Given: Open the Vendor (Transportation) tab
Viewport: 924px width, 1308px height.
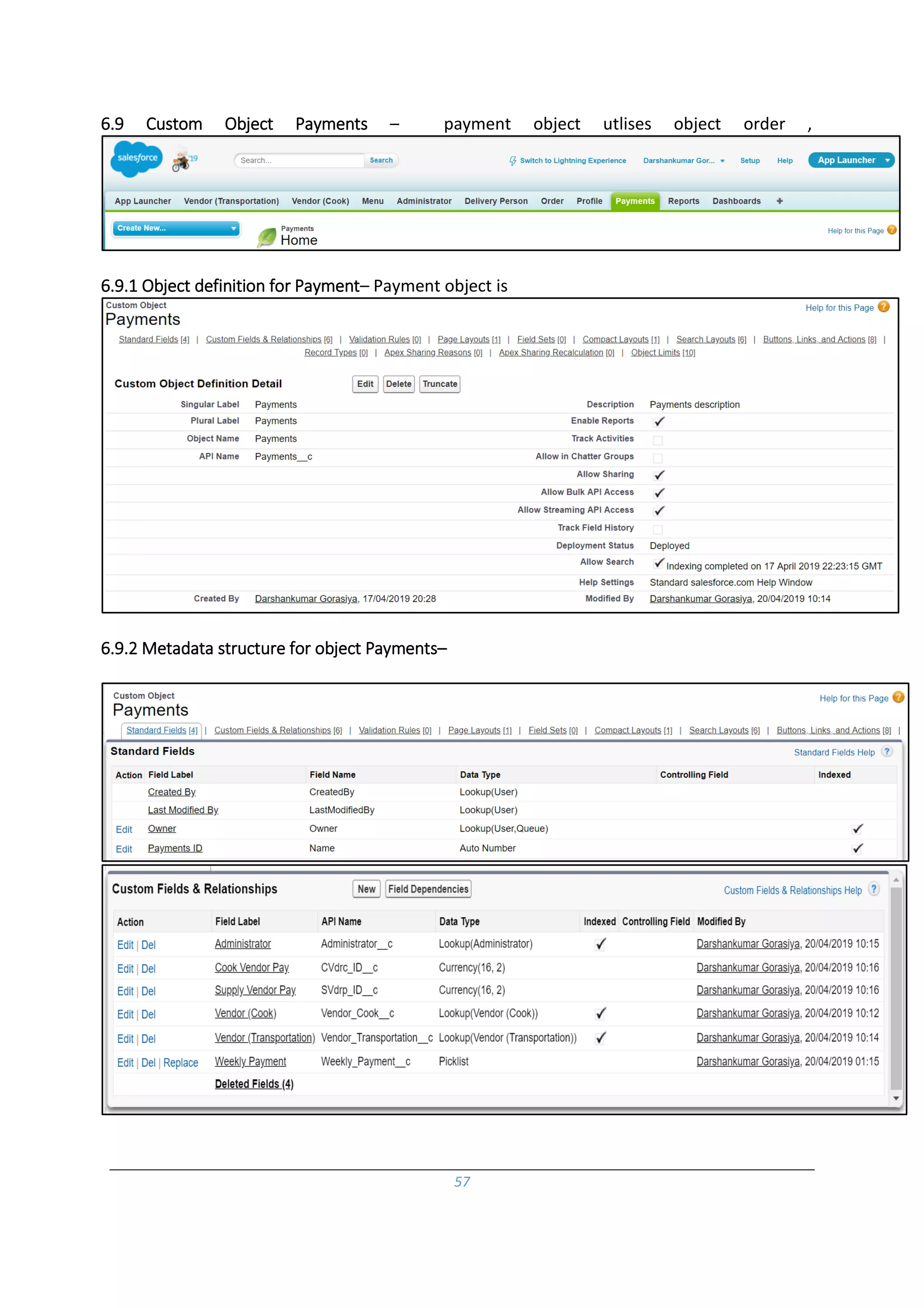Looking at the screenshot, I should (x=231, y=201).
